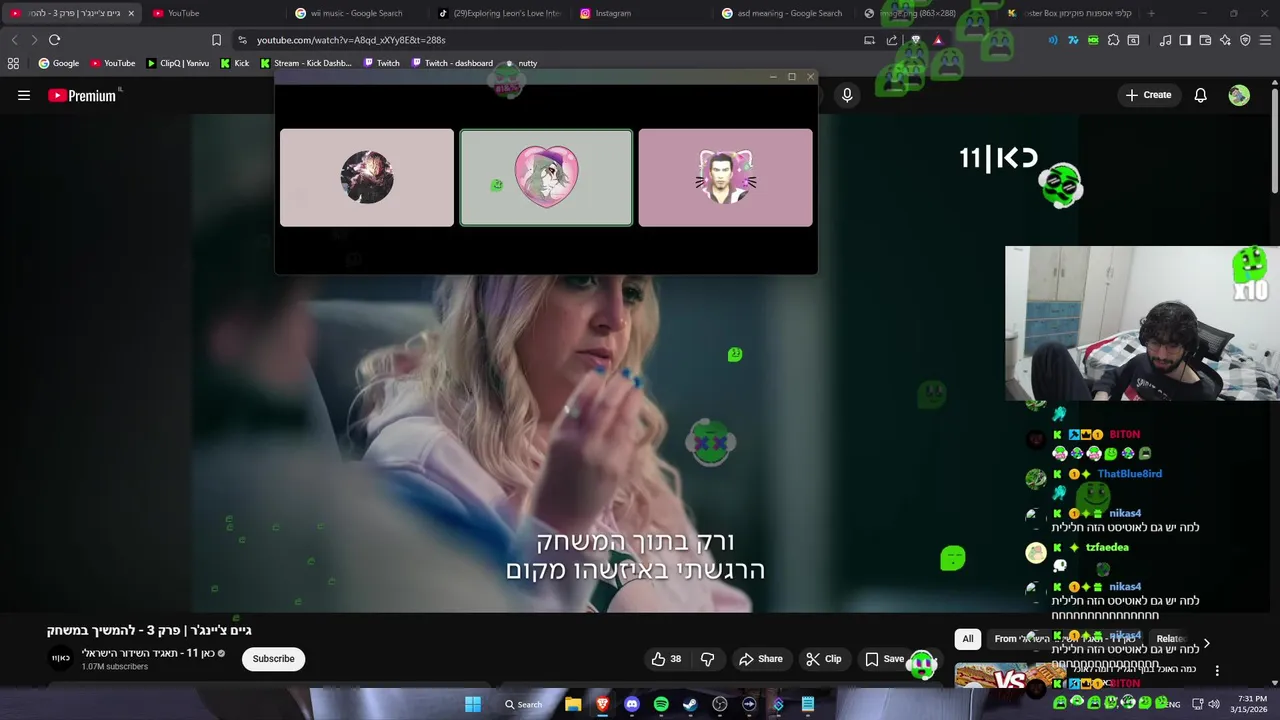This screenshot has height=720, width=1280.
Task: Switch to 'asd meaning - Google Search' tab
Action: [x=782, y=13]
